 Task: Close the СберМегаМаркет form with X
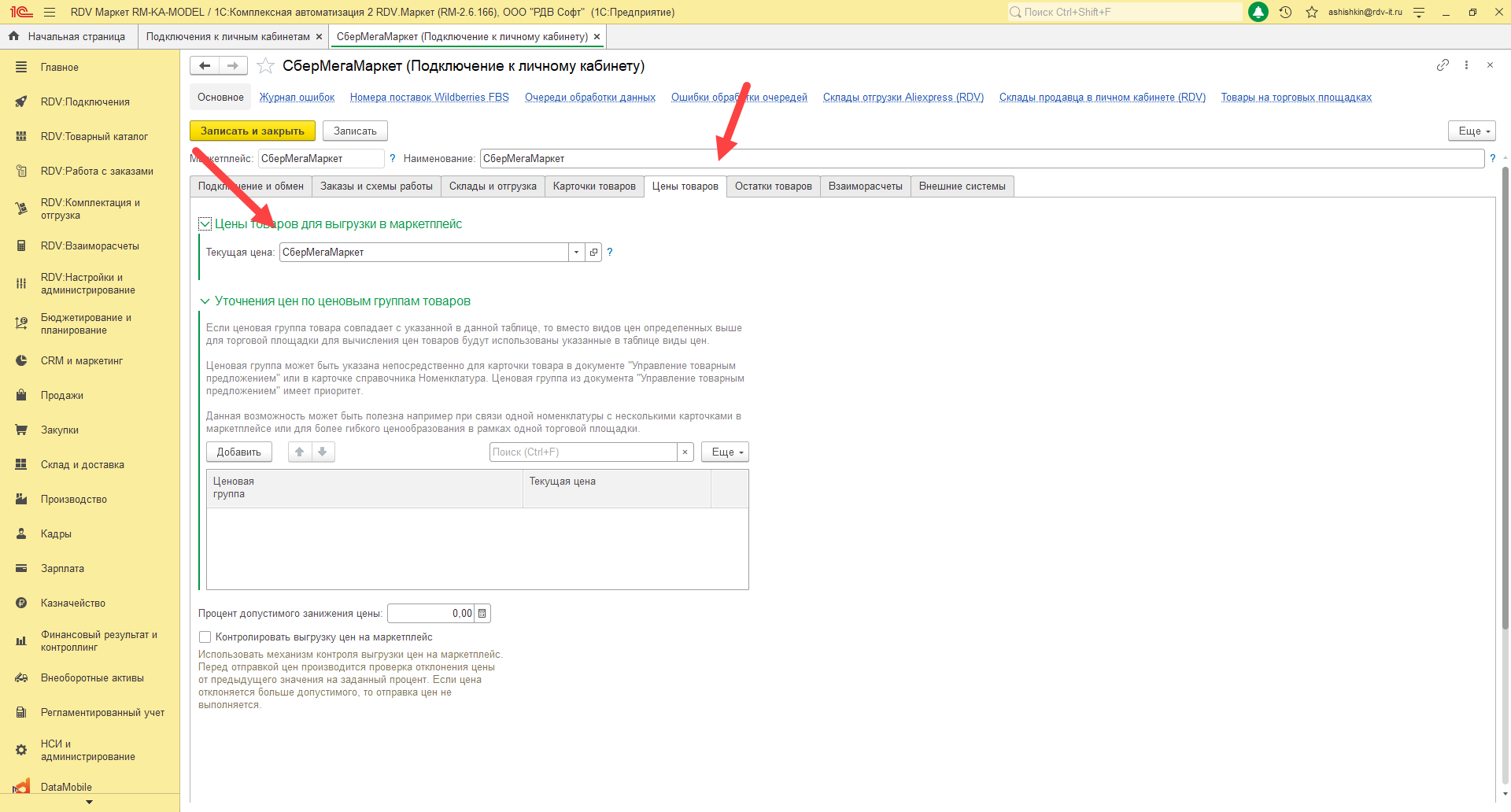click(1490, 65)
